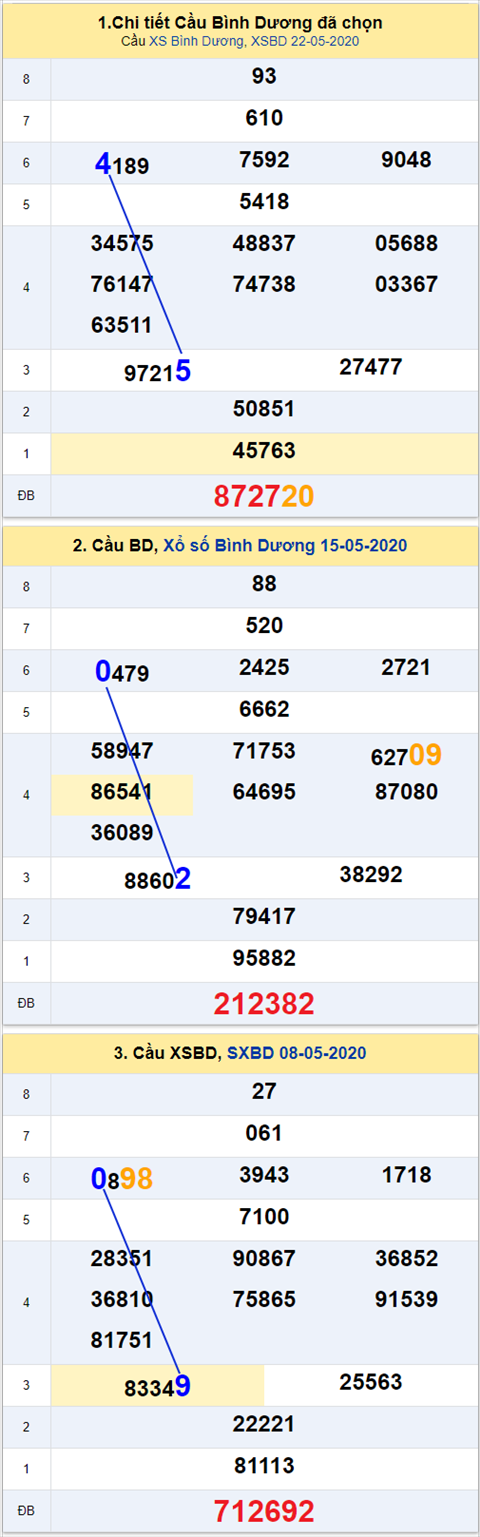This screenshot has height=1537, width=480.
Task: Click the number 4189 with blue 4
Action: pos(122,165)
